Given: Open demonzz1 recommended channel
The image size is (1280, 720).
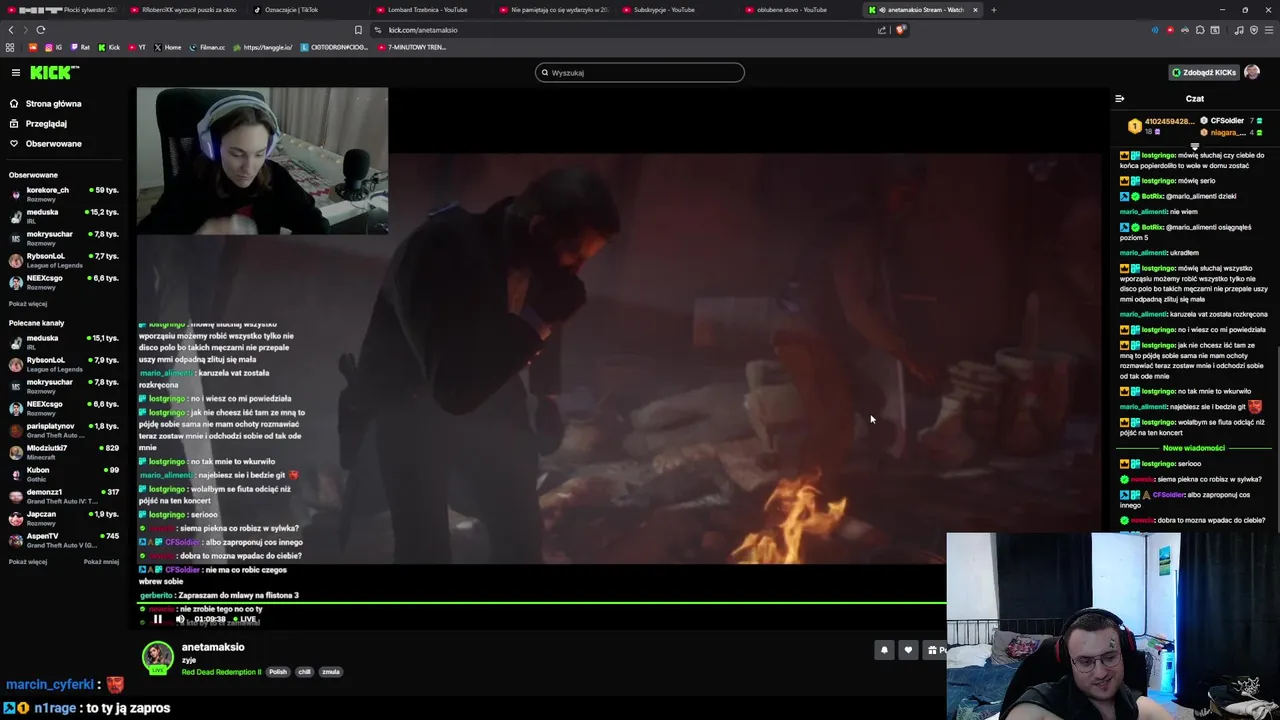Looking at the screenshot, I should pos(64,496).
